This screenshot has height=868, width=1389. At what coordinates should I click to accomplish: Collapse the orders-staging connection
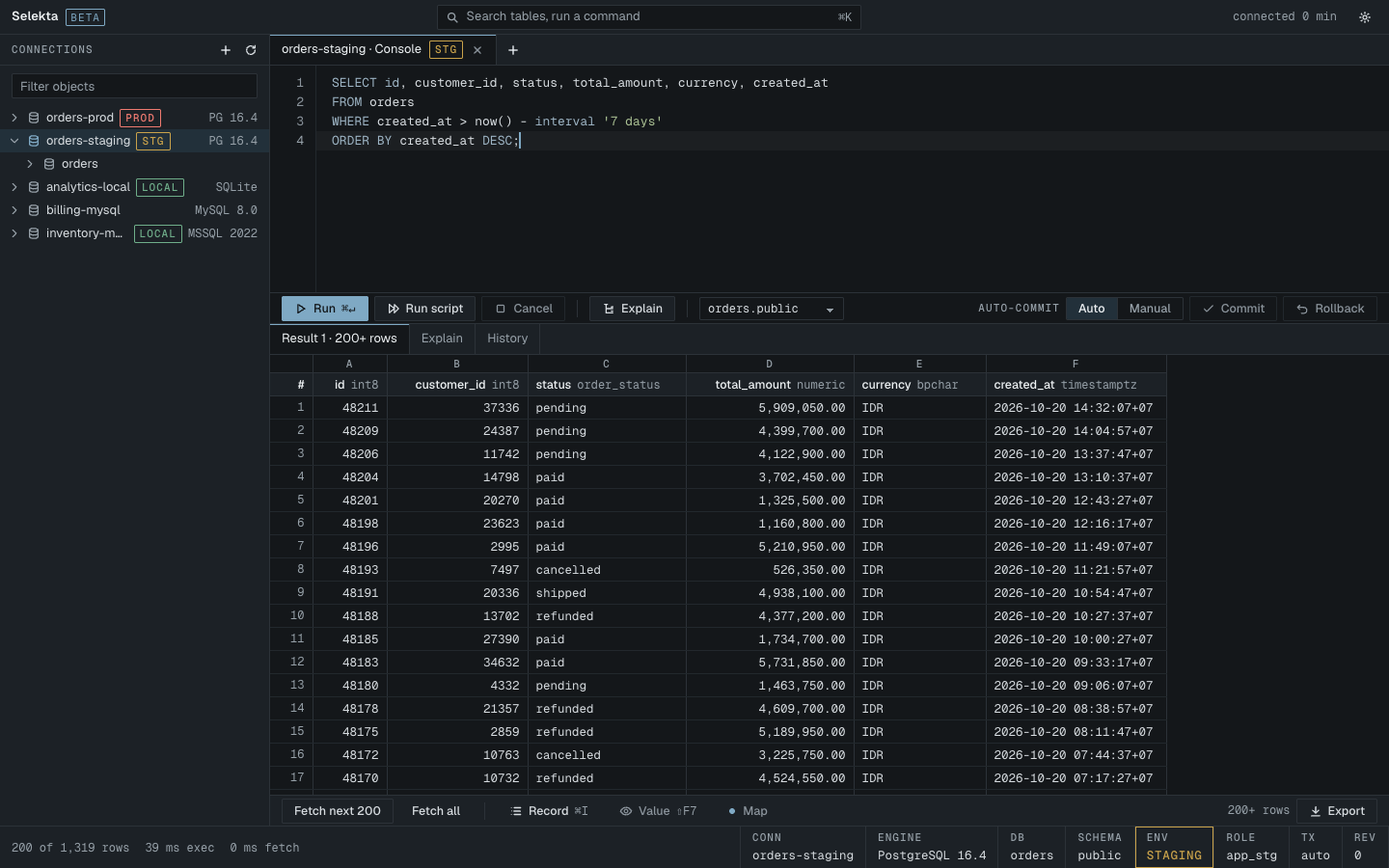click(x=14, y=141)
